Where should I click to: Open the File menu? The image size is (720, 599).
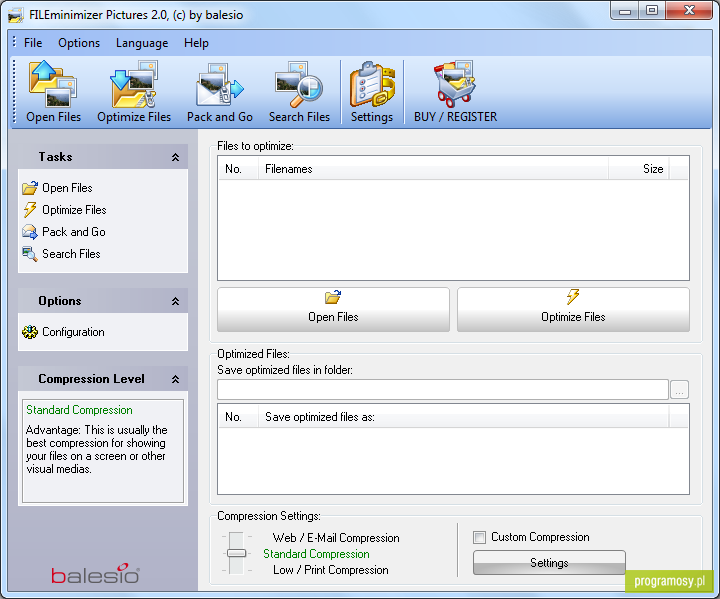click(x=33, y=43)
